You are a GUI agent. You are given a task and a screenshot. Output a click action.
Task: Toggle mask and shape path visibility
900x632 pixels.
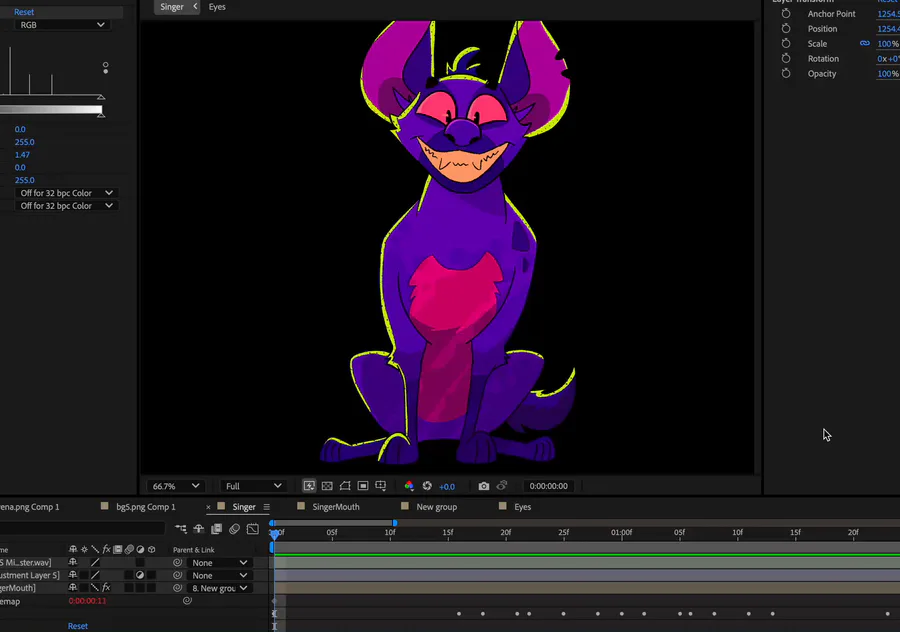pyautogui.click(x=345, y=486)
